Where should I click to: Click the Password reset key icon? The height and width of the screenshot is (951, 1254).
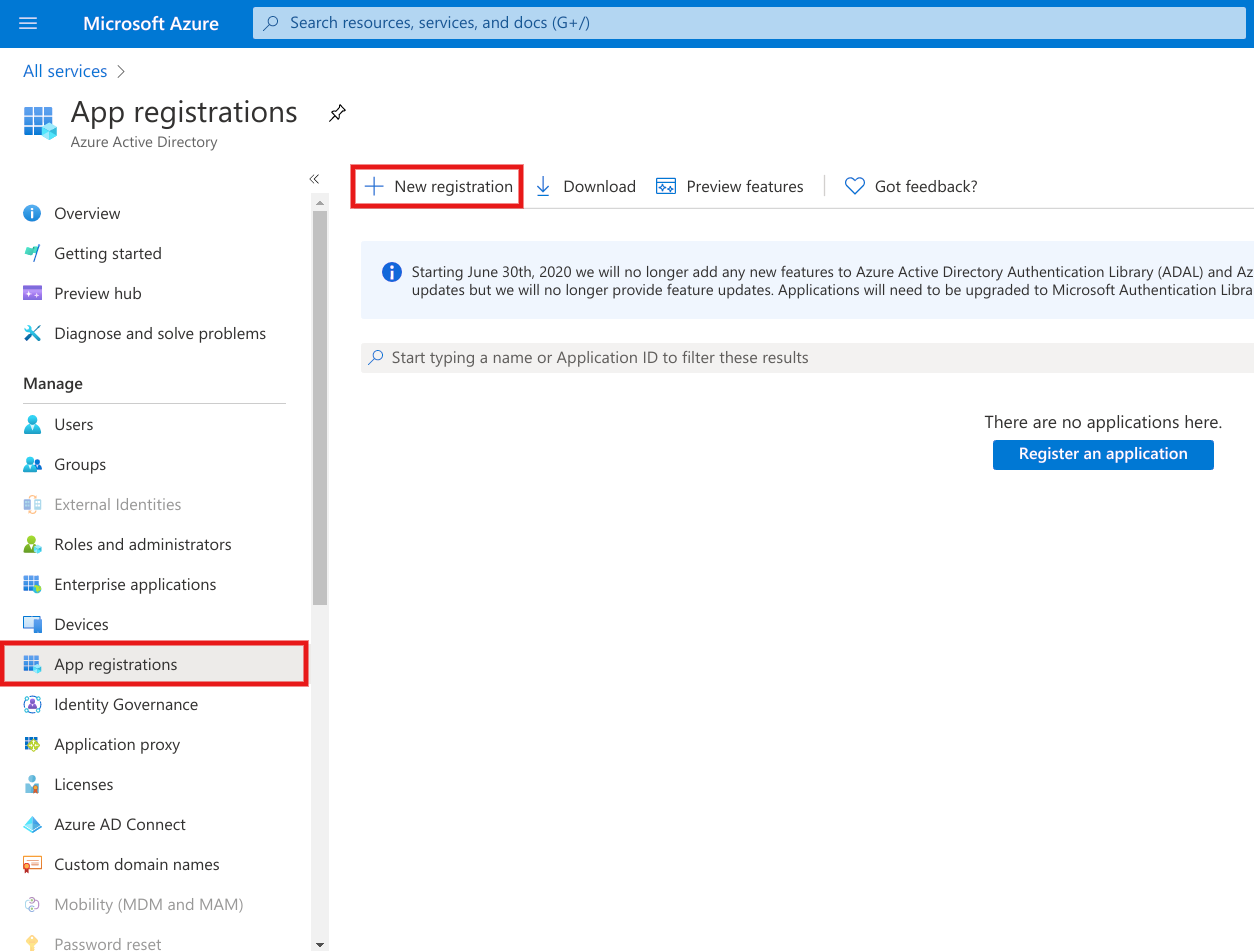pos(32,943)
